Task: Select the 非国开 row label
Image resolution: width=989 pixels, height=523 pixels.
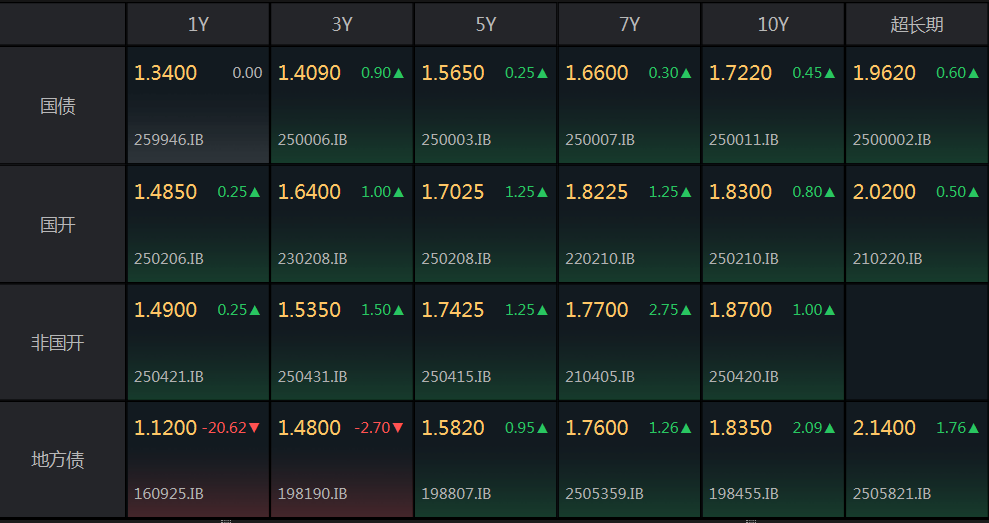Action: pyautogui.click(x=58, y=342)
